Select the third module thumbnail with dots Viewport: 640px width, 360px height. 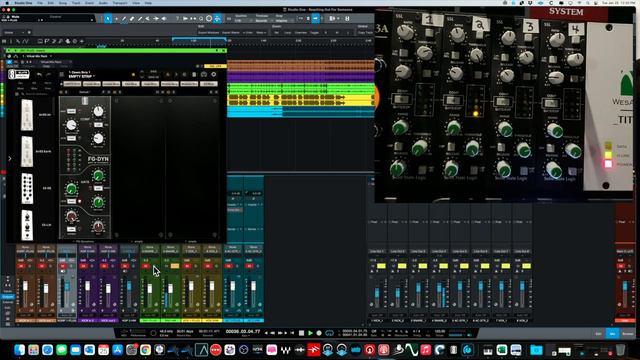coord(27,188)
